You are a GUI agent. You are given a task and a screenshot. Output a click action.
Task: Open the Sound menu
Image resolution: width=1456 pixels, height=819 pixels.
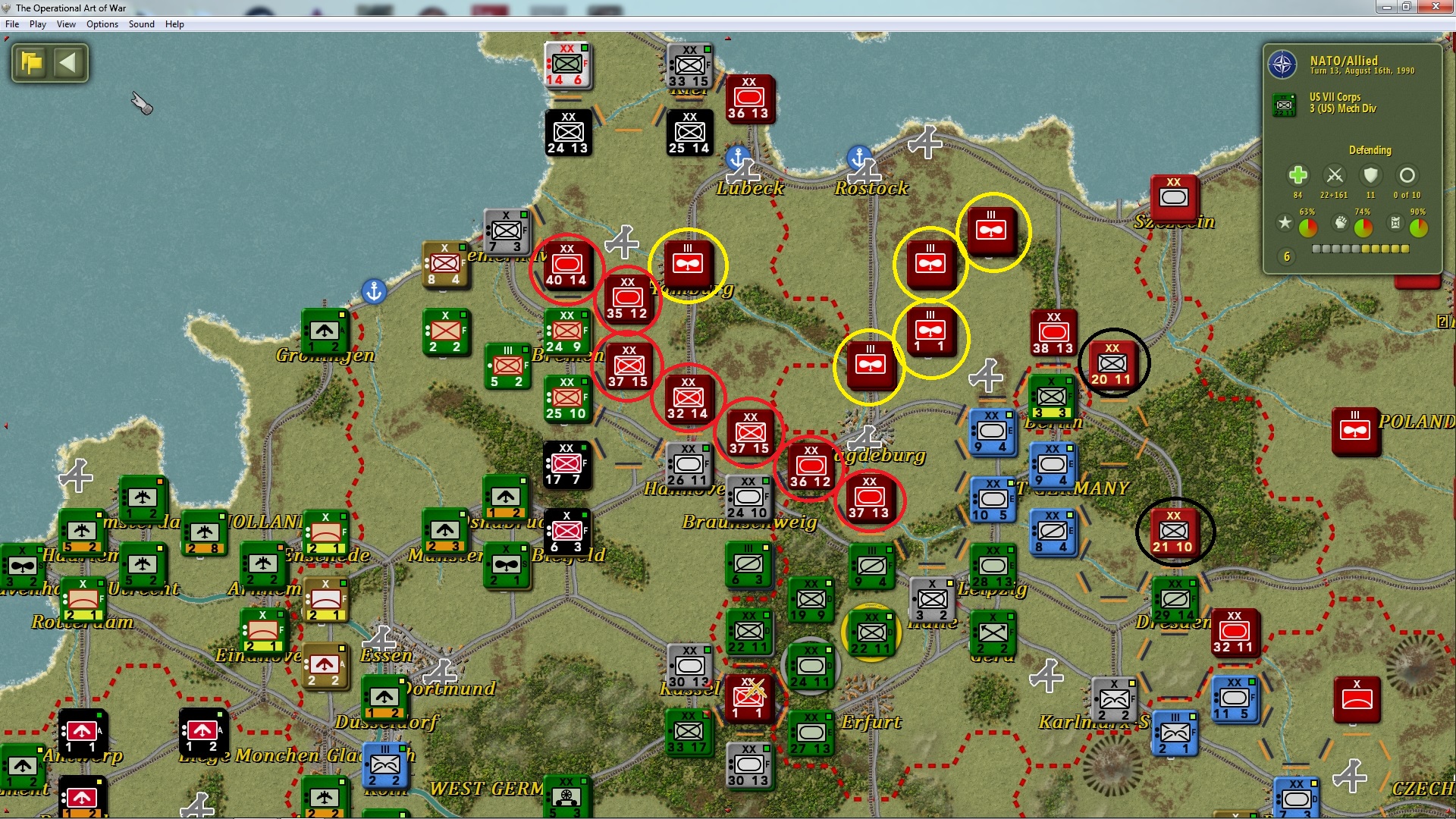(x=142, y=24)
